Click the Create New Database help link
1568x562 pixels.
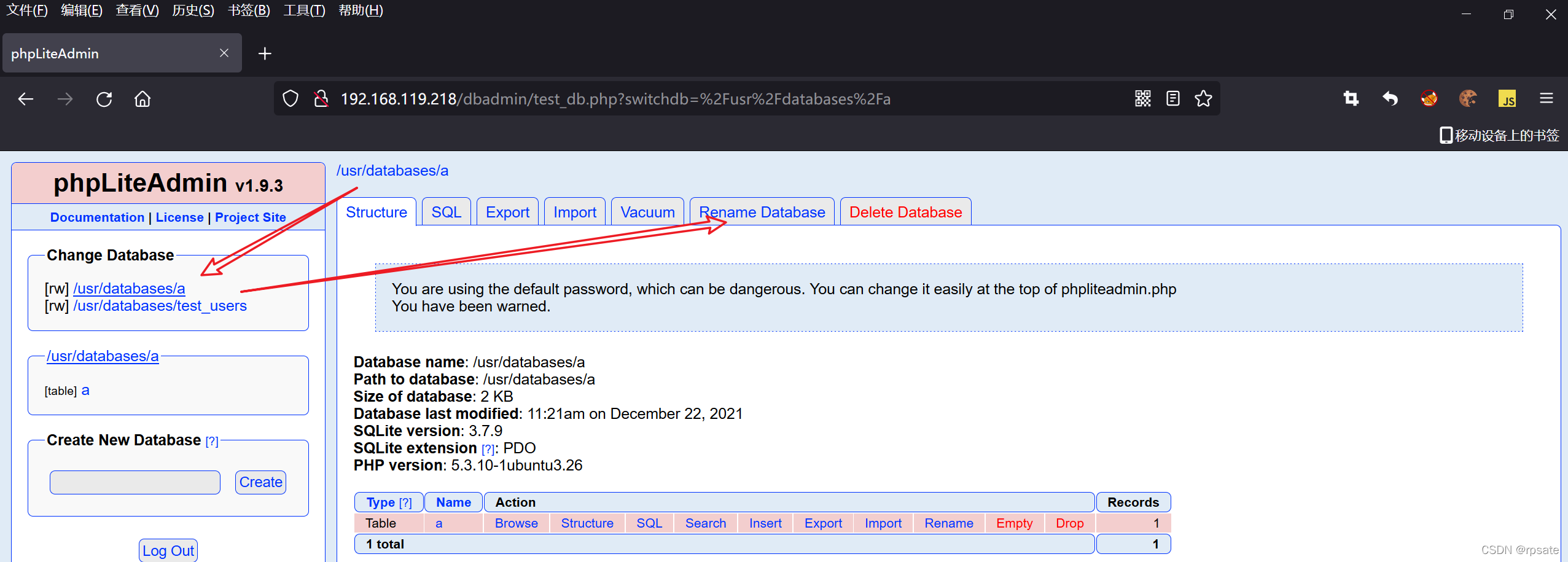(x=212, y=441)
